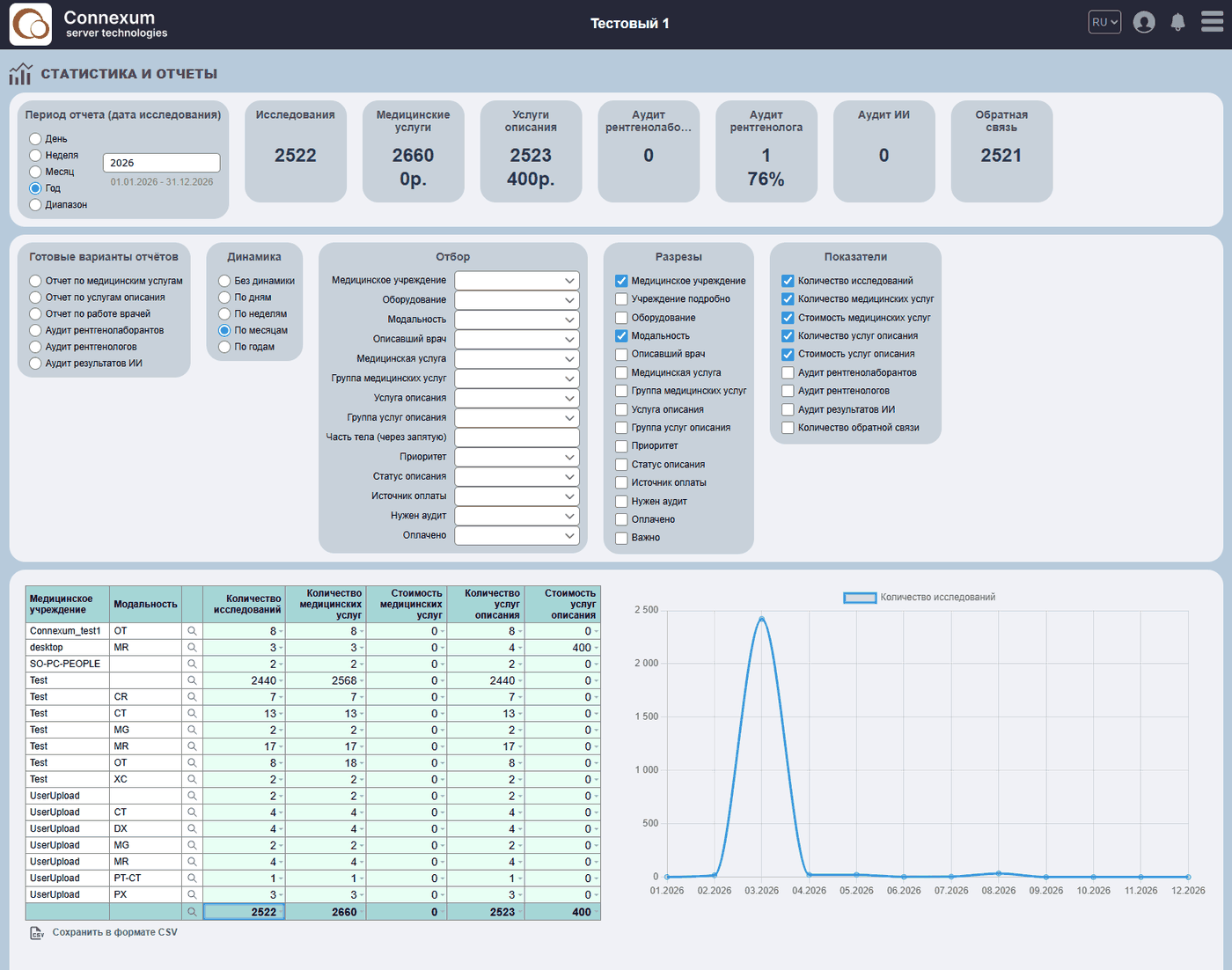Click the magnifier in the desktop MR row

(x=192, y=648)
